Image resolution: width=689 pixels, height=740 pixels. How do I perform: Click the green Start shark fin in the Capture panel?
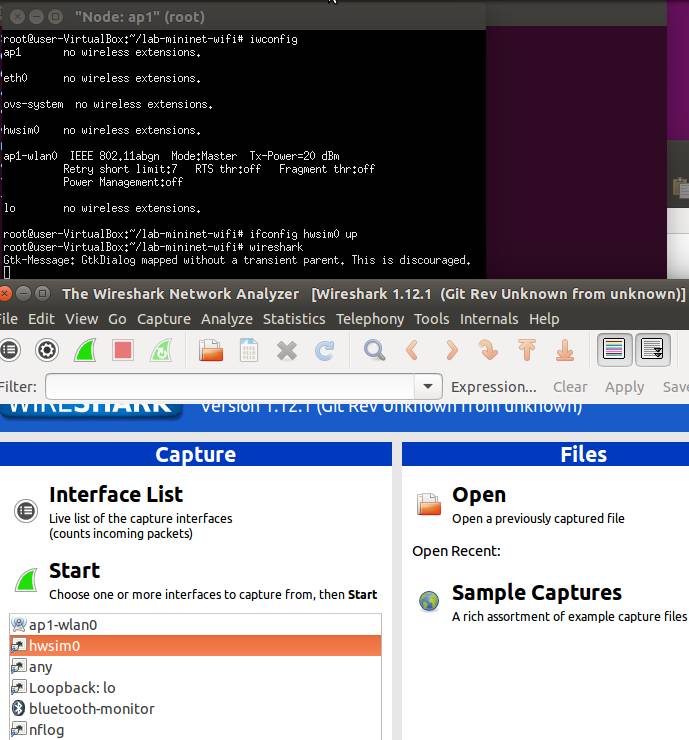26,580
